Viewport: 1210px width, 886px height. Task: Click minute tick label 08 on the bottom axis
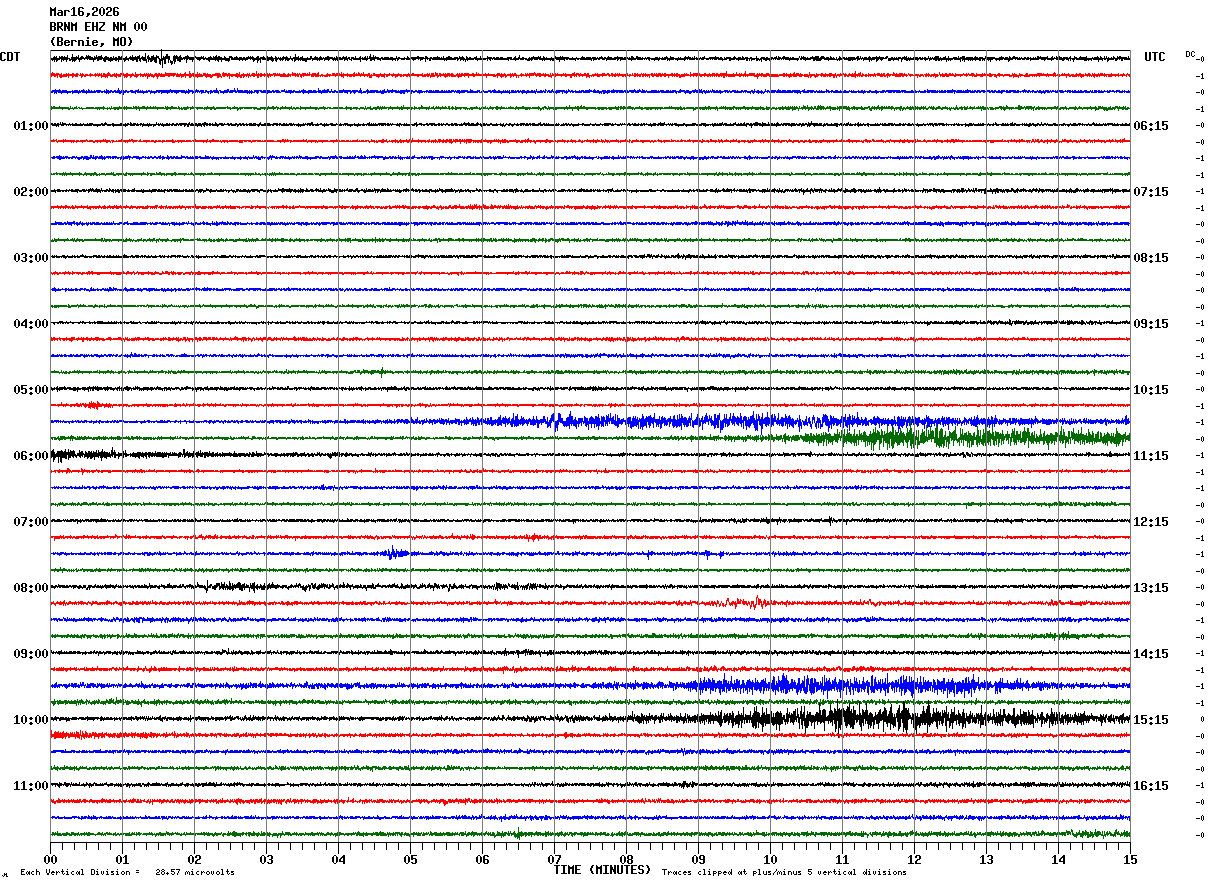(626, 859)
